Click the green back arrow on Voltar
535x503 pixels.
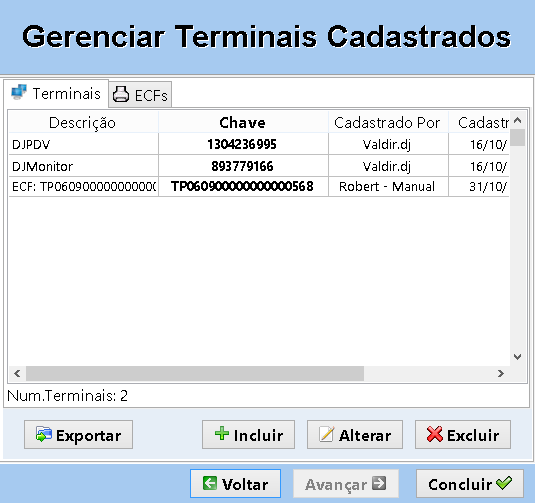[209, 483]
